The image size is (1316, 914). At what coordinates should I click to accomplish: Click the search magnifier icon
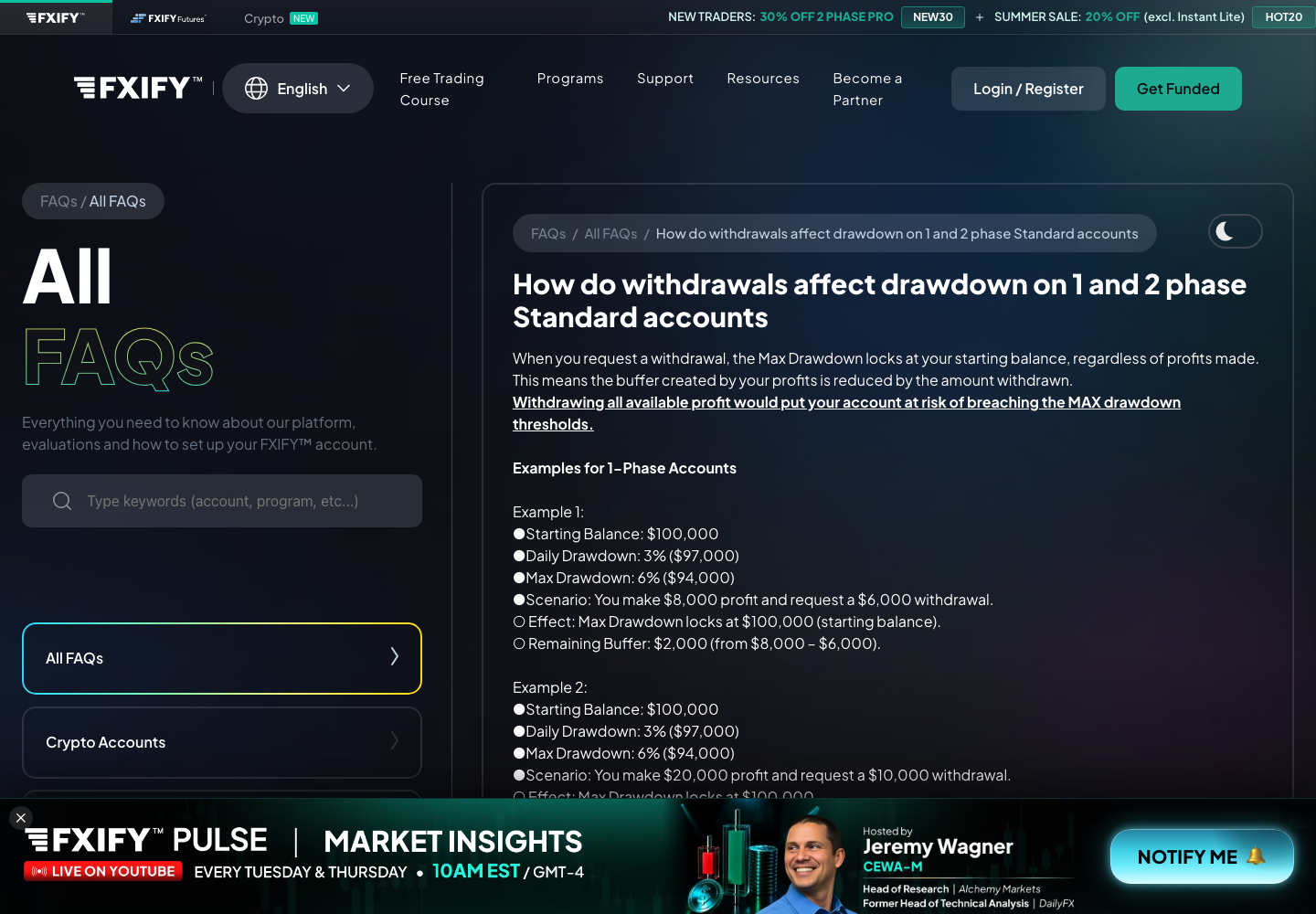(x=62, y=501)
